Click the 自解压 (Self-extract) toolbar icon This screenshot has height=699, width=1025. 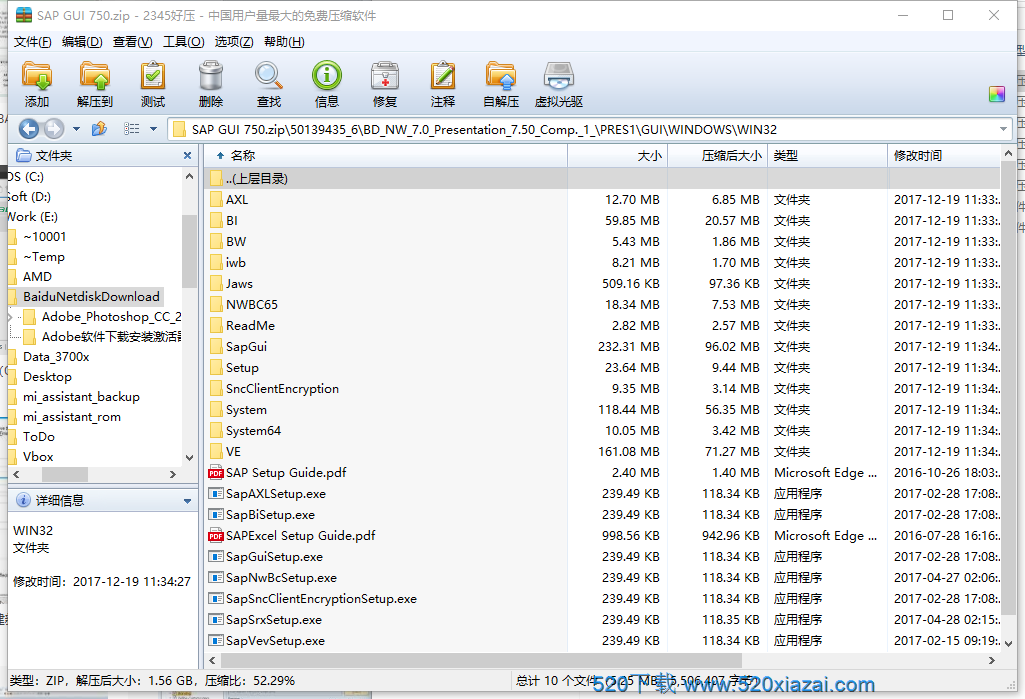(501, 76)
